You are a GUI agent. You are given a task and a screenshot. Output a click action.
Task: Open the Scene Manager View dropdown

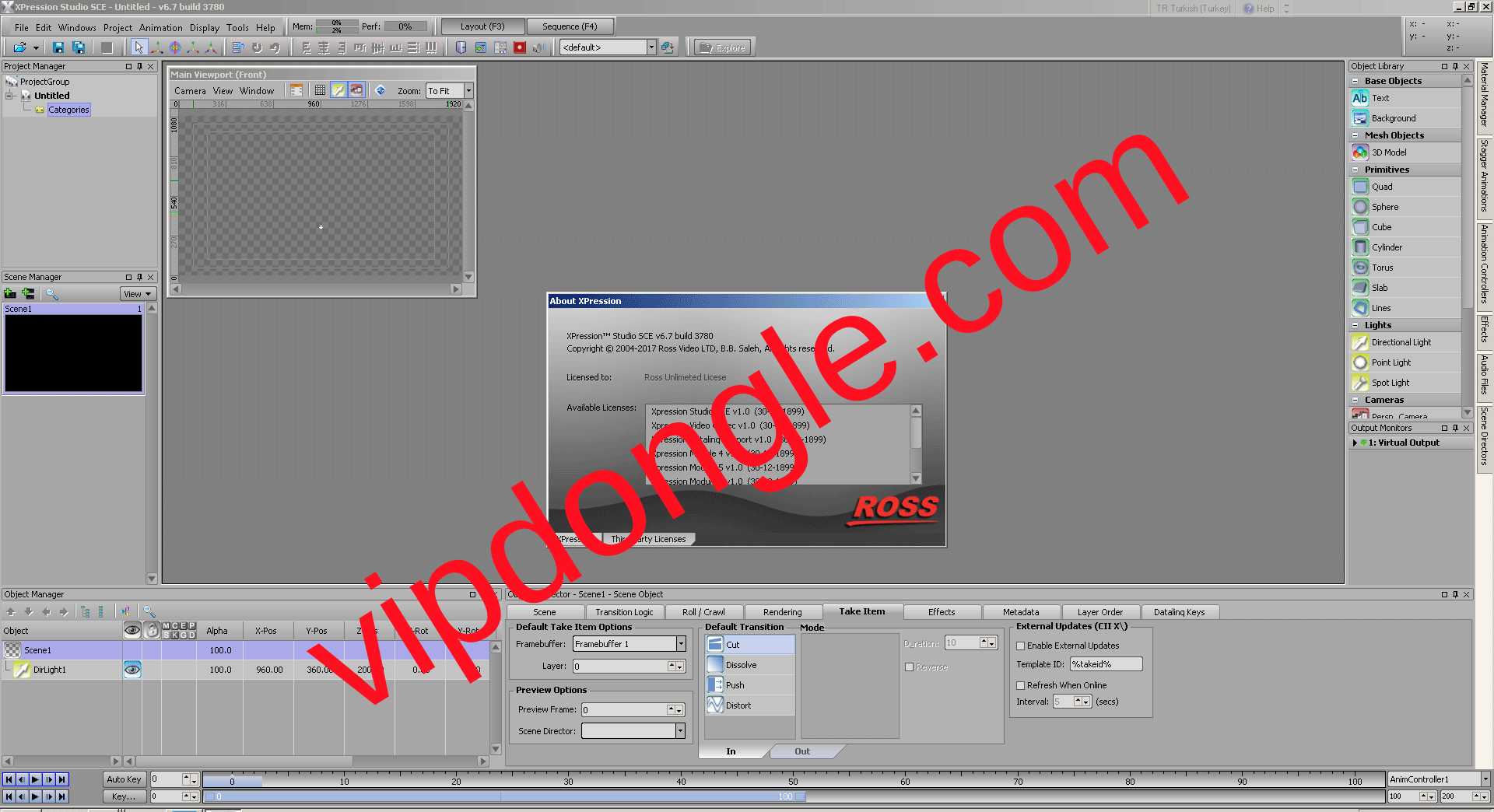pos(139,294)
